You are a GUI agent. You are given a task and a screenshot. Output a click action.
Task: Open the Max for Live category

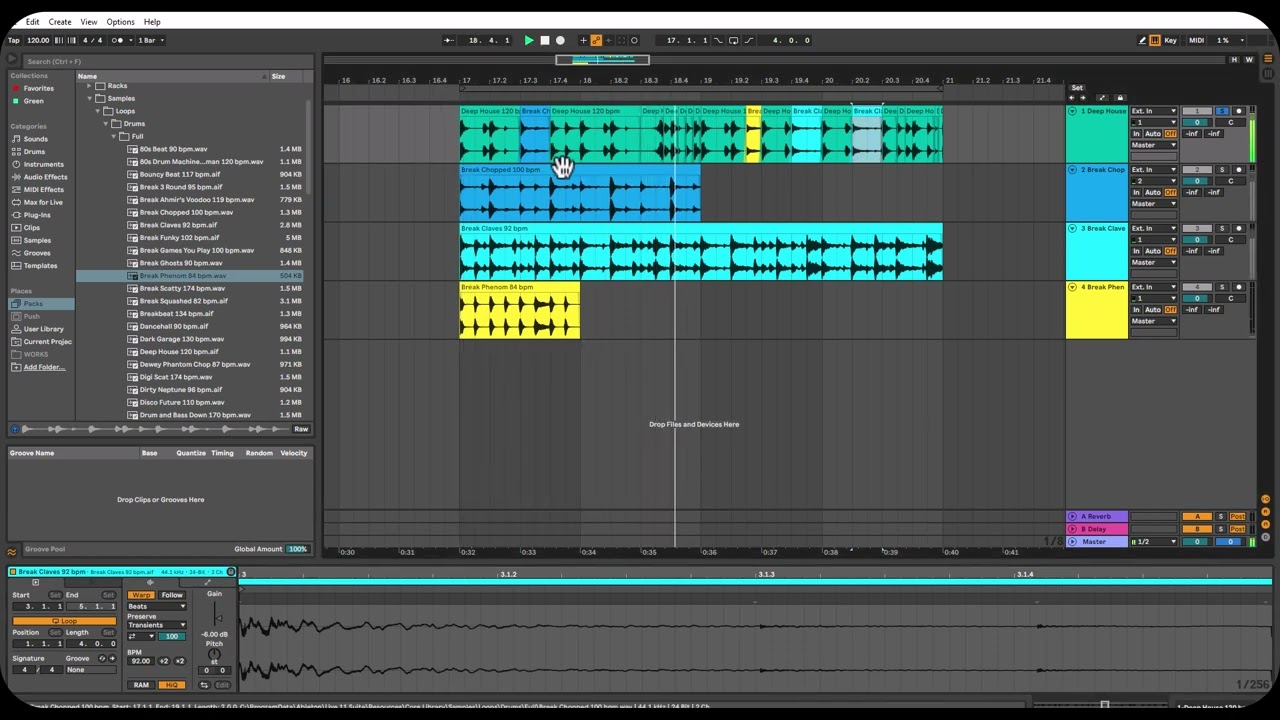coord(43,202)
